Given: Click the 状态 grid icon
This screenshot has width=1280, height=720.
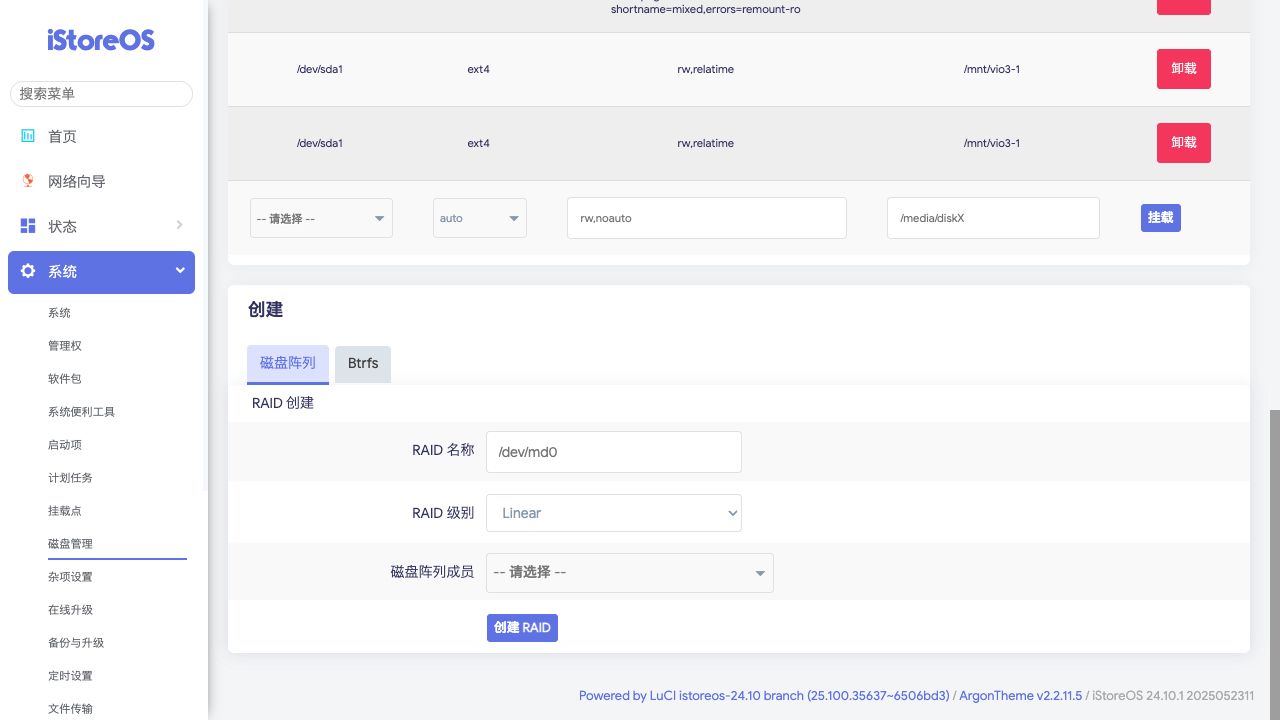Looking at the screenshot, I should [x=28, y=226].
